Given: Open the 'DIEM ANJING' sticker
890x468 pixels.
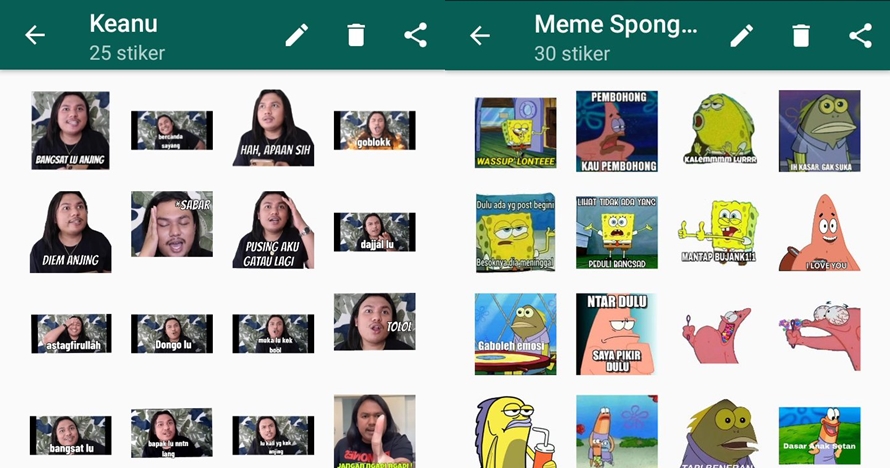Looking at the screenshot, I should pos(70,231).
